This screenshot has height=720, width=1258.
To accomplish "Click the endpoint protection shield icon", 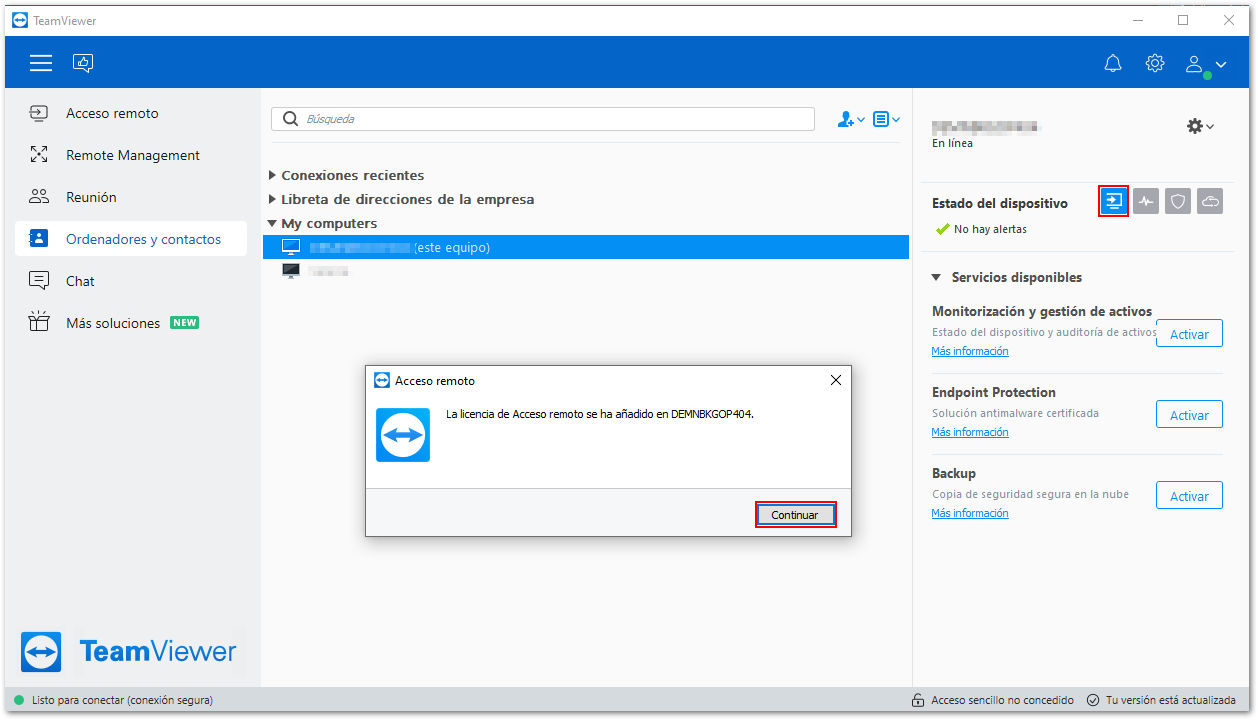I will (1178, 201).
